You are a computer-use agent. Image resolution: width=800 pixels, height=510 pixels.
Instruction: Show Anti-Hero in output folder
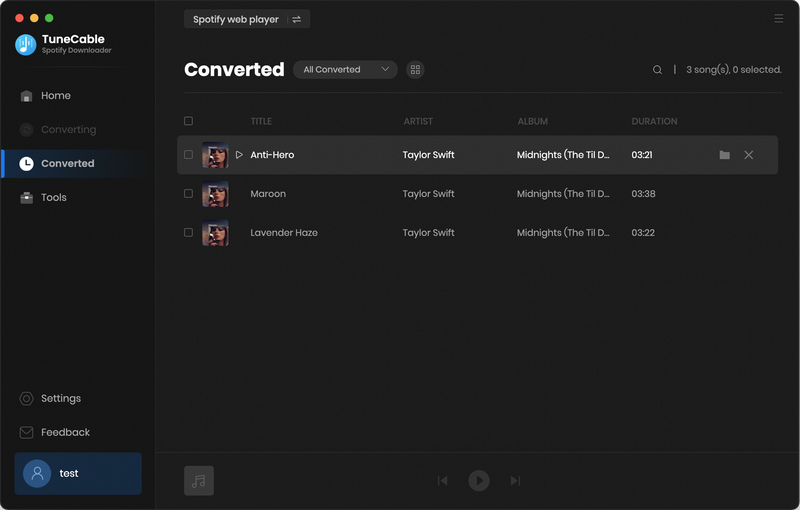tap(724, 155)
